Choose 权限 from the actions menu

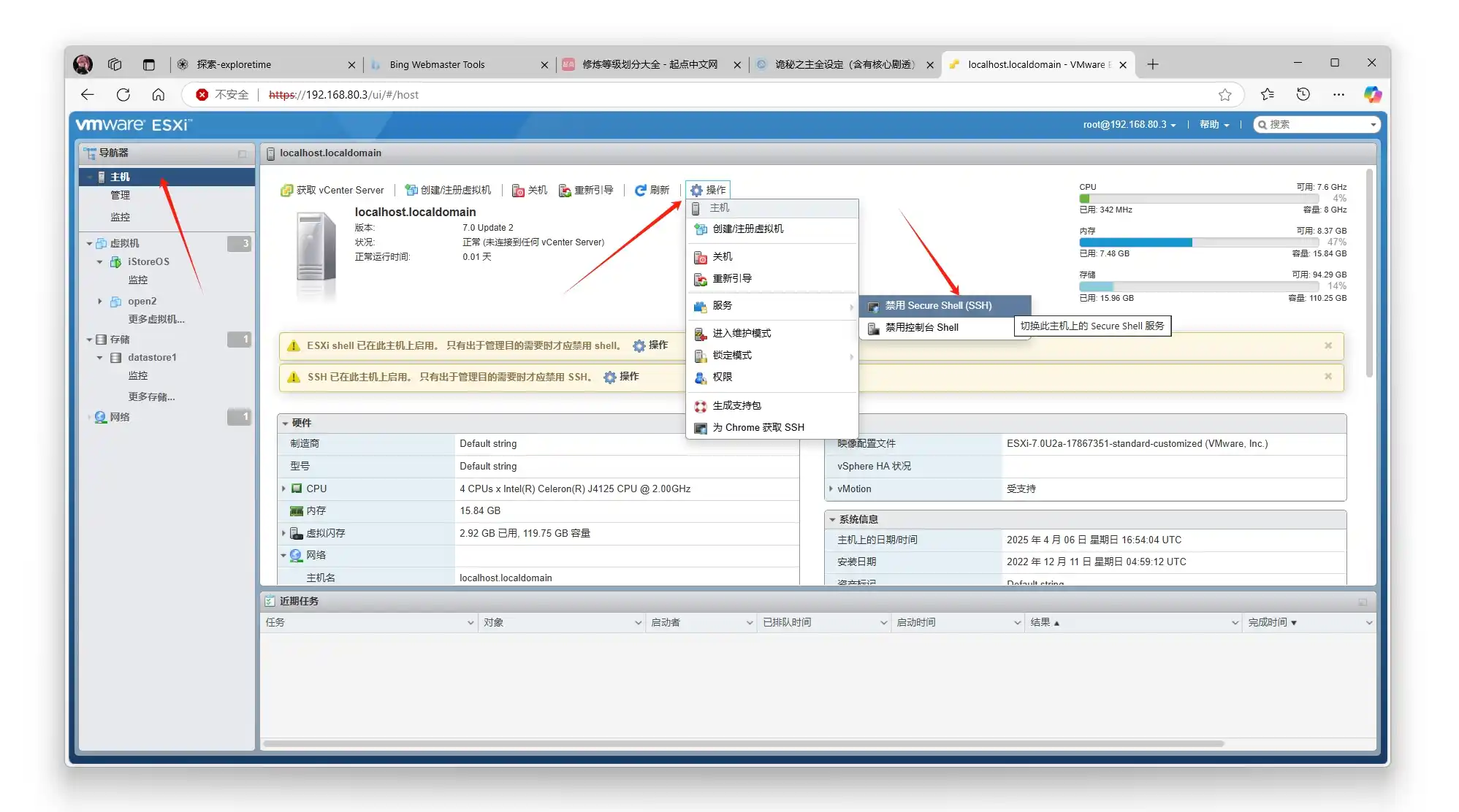coord(772,377)
